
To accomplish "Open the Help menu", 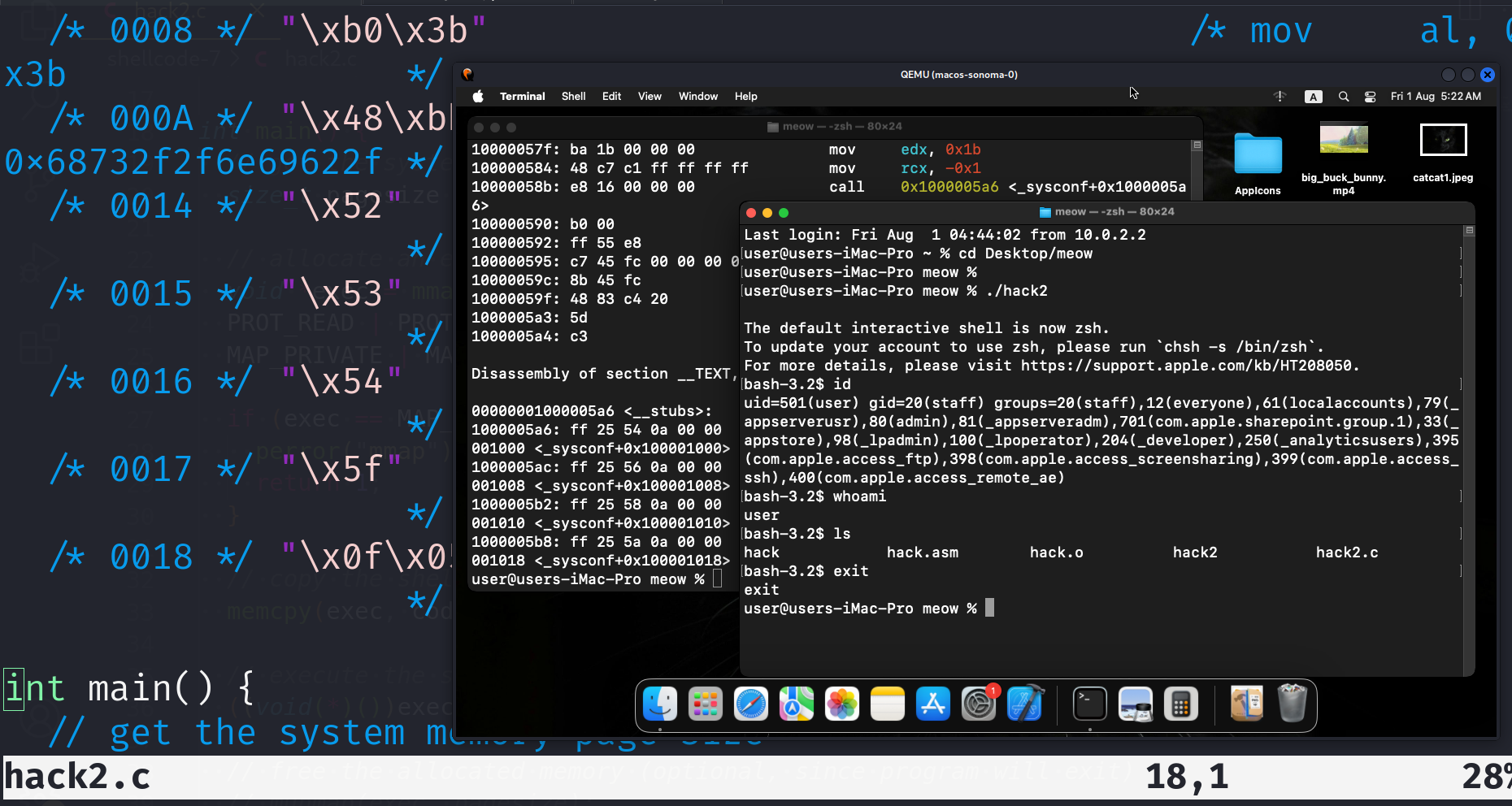I will [745, 96].
